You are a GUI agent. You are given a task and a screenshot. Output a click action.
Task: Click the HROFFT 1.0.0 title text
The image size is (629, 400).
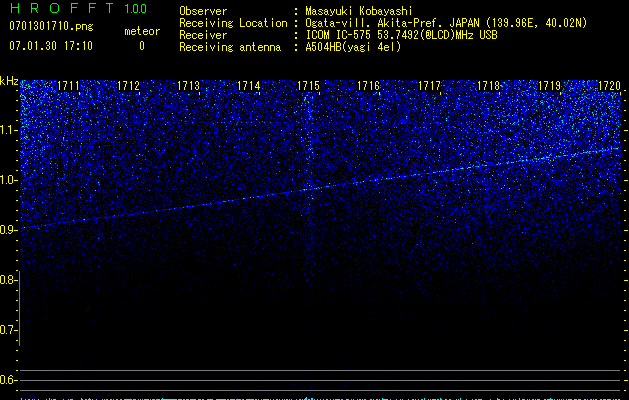coord(78,8)
